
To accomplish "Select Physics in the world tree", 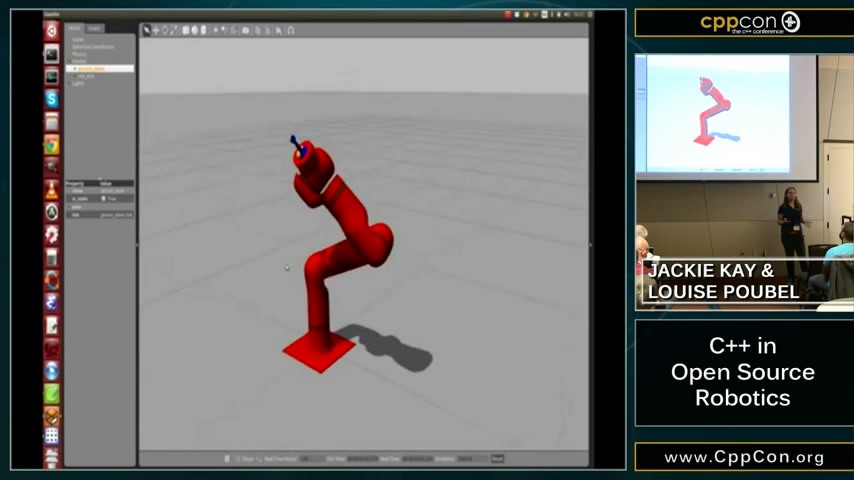I will (x=80, y=54).
